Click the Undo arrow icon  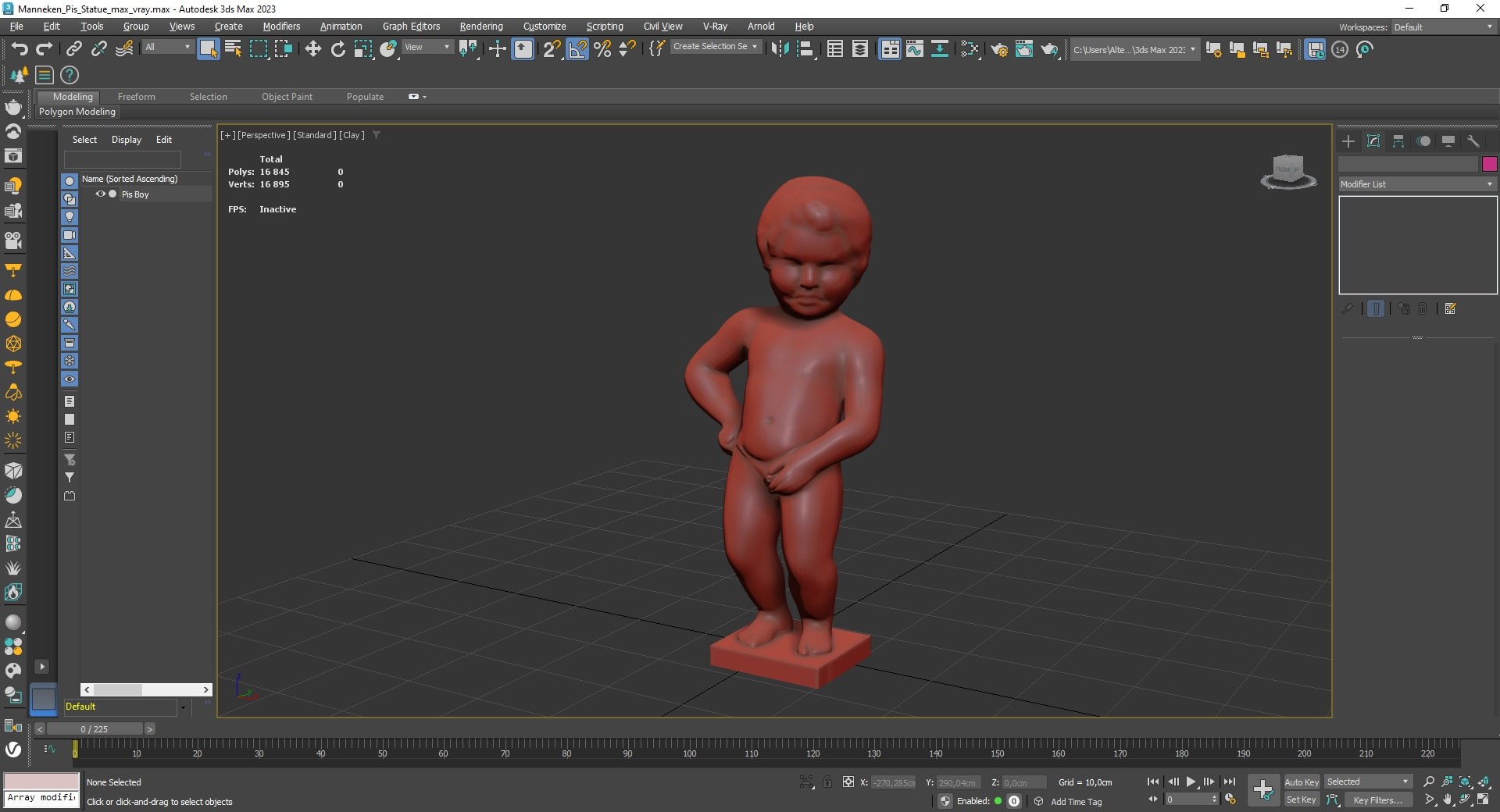(x=20, y=49)
